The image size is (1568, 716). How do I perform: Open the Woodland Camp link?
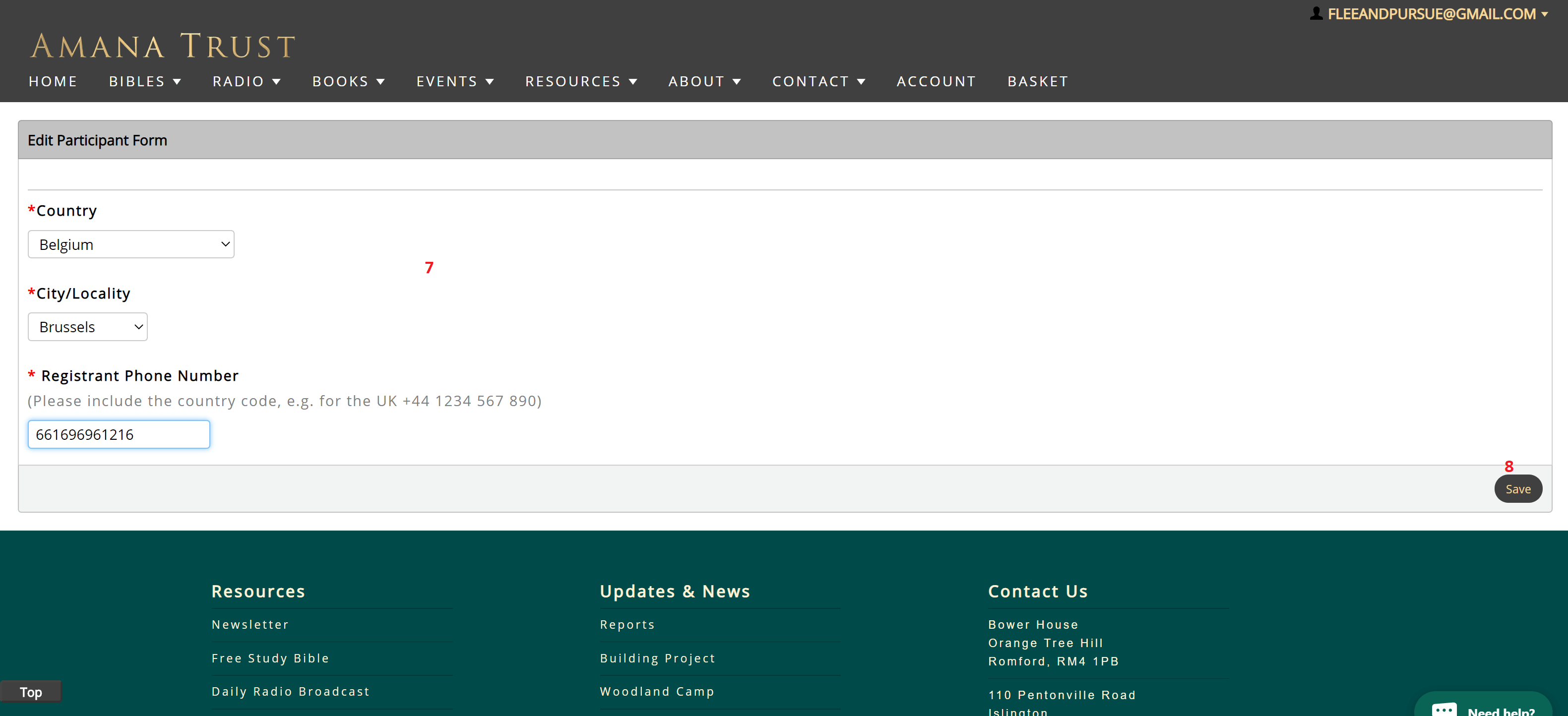pos(657,691)
